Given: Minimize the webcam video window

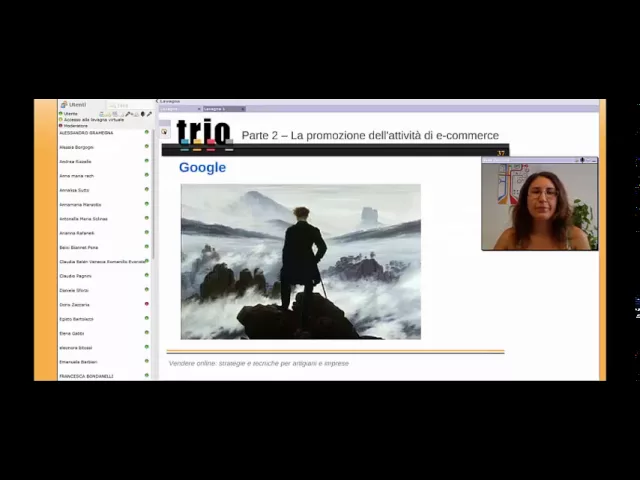Looking at the screenshot, I should 593,160.
